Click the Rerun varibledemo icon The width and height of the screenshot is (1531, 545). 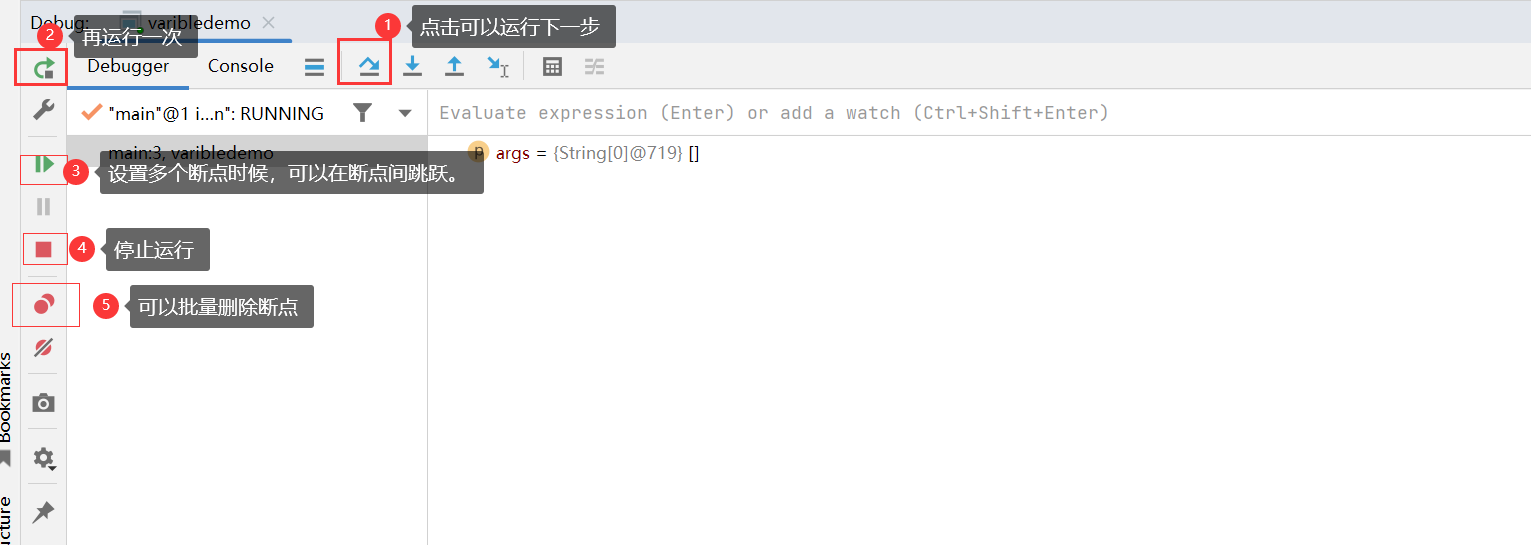[43, 68]
